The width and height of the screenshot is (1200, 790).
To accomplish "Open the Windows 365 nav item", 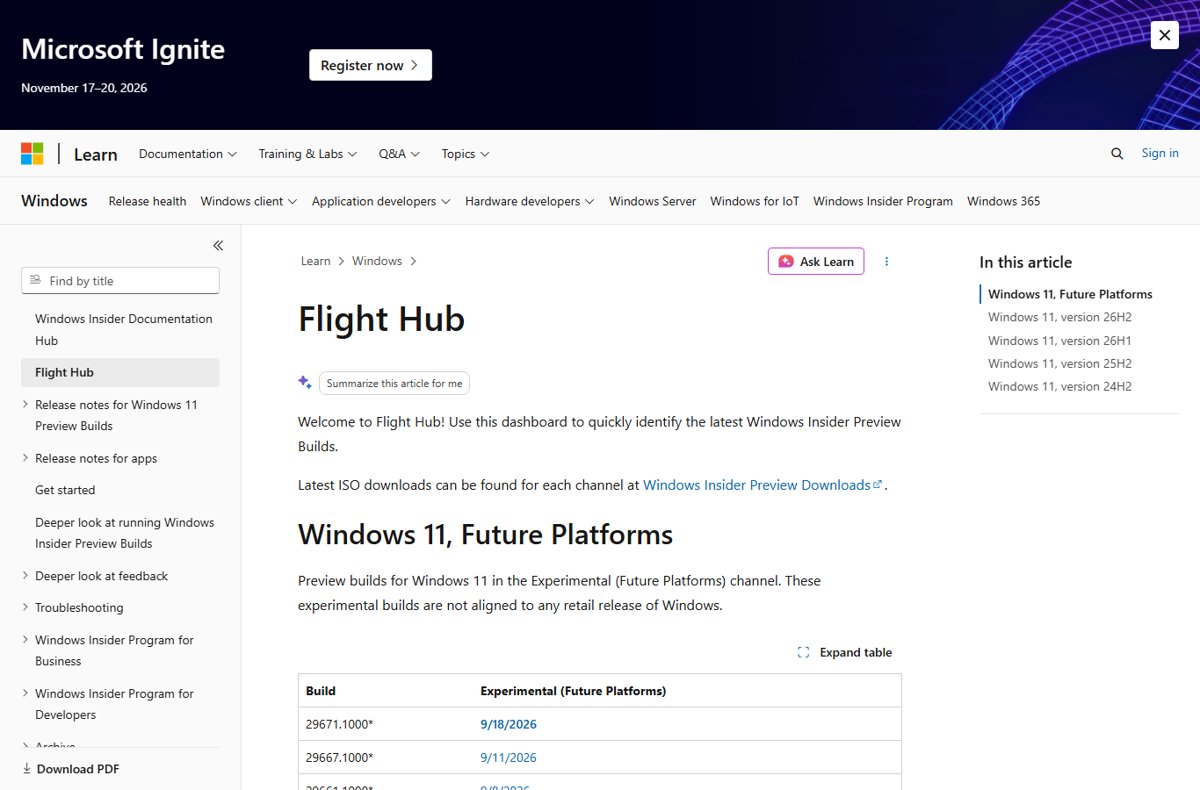I will pyautogui.click(x=1003, y=201).
